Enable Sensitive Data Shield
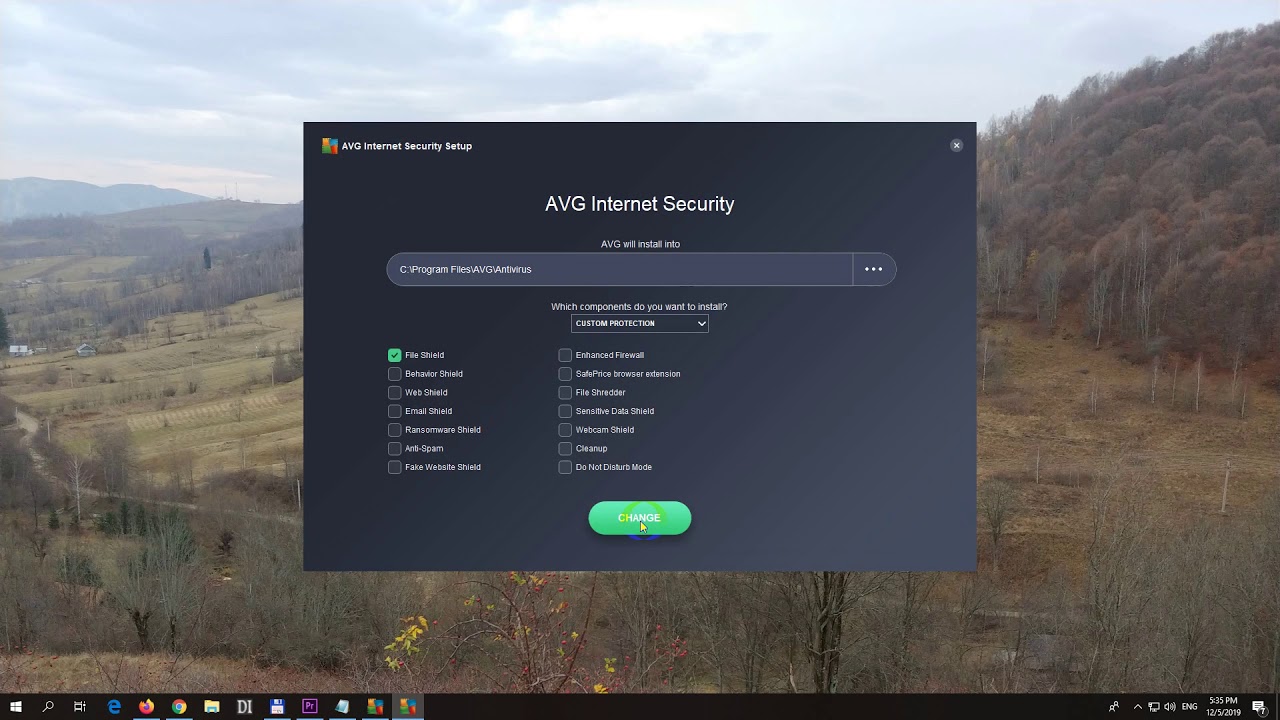 click(565, 411)
